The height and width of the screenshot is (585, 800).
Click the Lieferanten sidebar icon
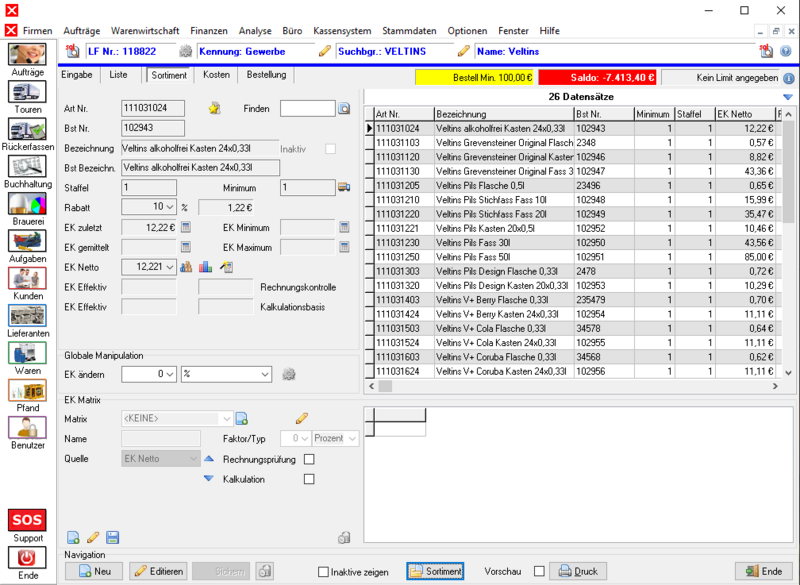point(28,319)
